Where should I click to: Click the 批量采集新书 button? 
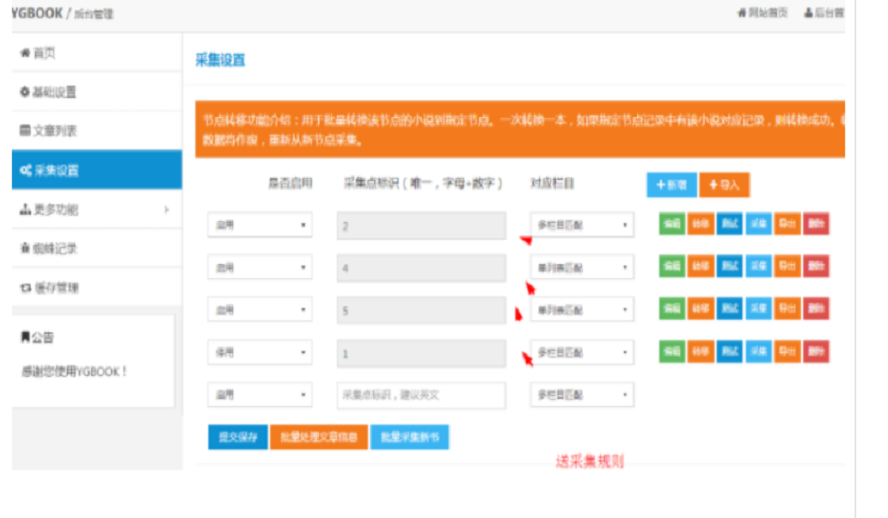click(x=409, y=438)
